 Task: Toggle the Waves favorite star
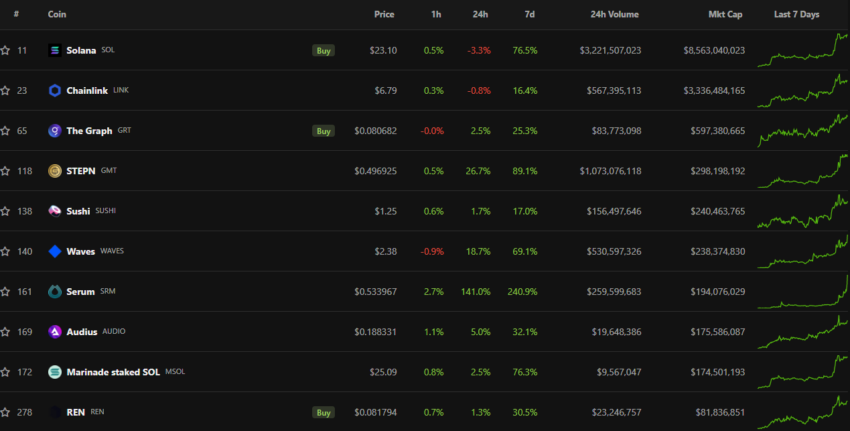(x=5, y=252)
